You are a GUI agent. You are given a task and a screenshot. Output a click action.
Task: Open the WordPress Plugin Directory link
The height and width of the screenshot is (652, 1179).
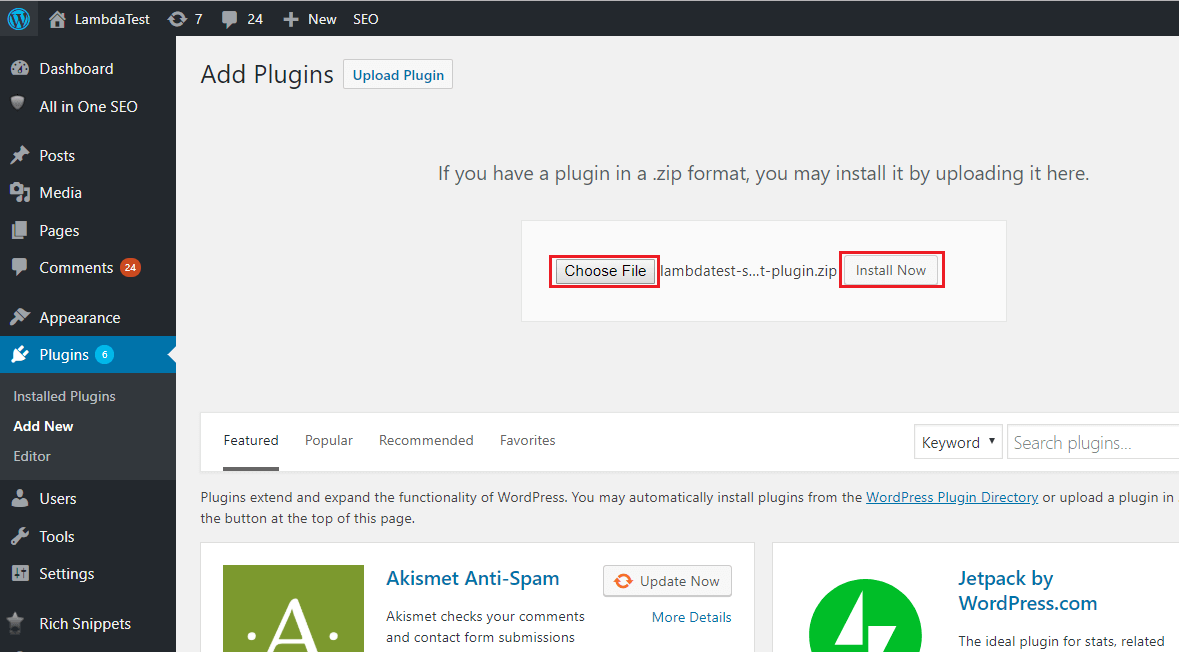pos(951,497)
